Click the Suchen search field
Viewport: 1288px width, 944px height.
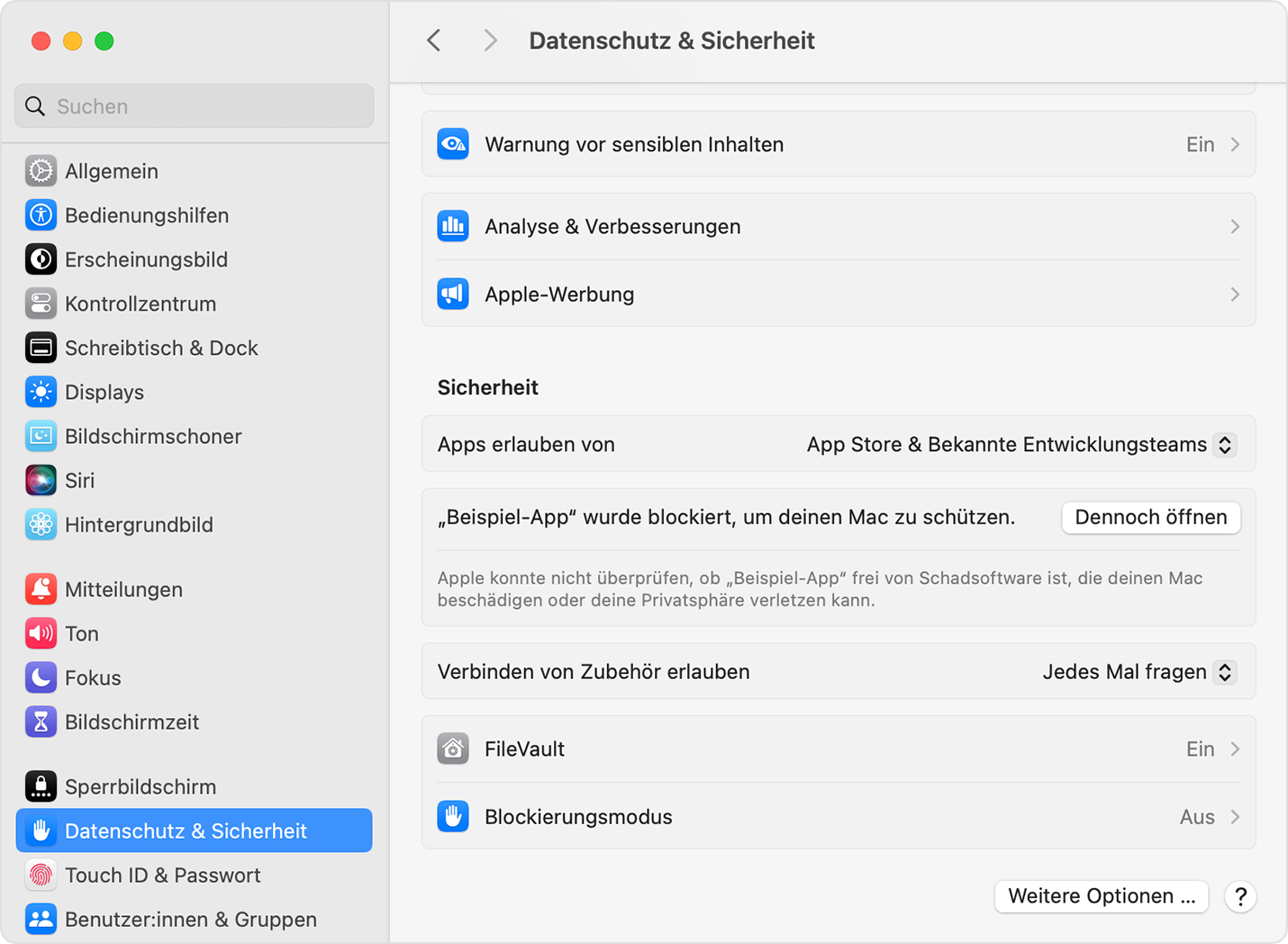coord(194,106)
